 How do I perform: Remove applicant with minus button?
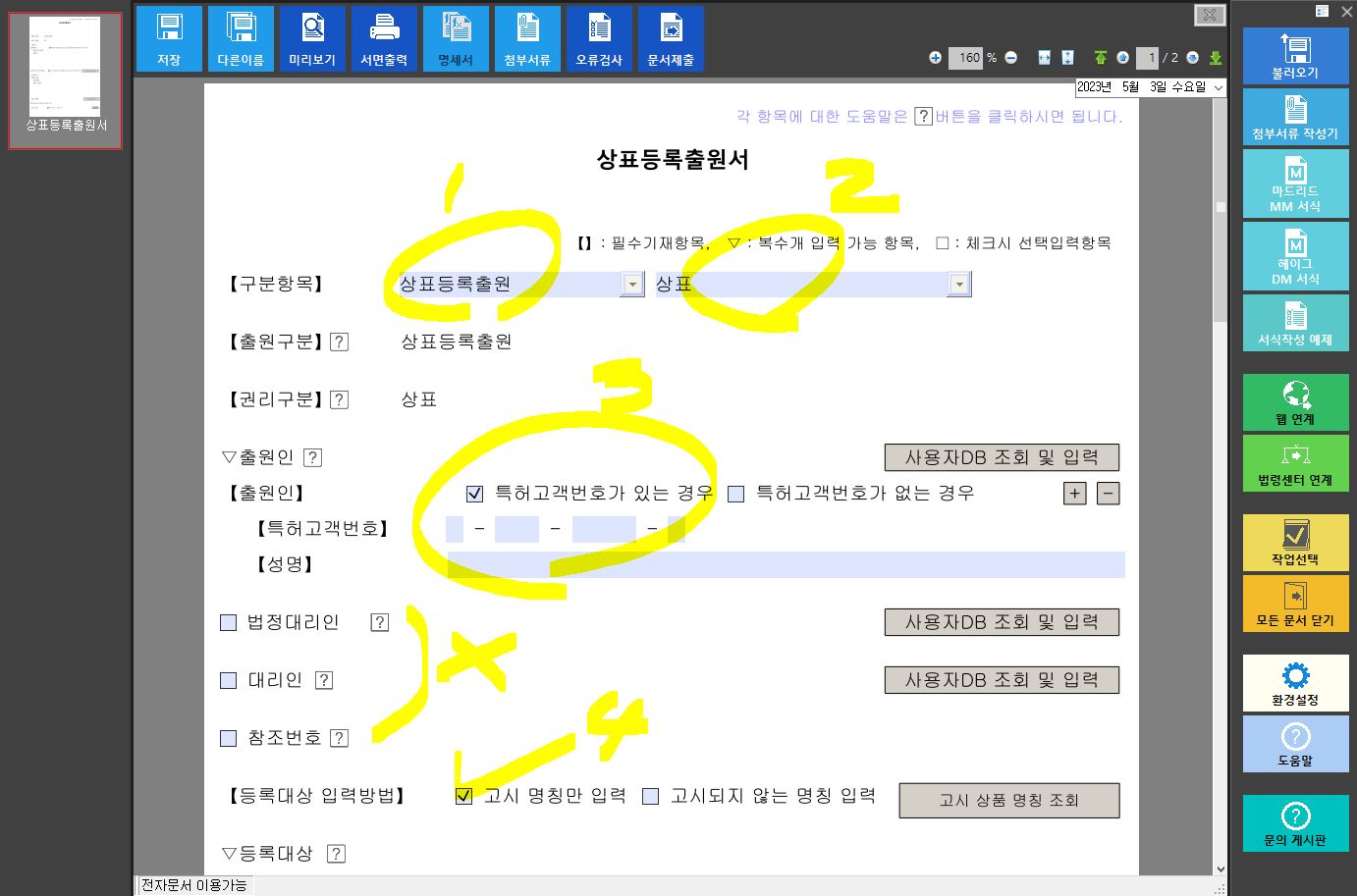click(1108, 494)
